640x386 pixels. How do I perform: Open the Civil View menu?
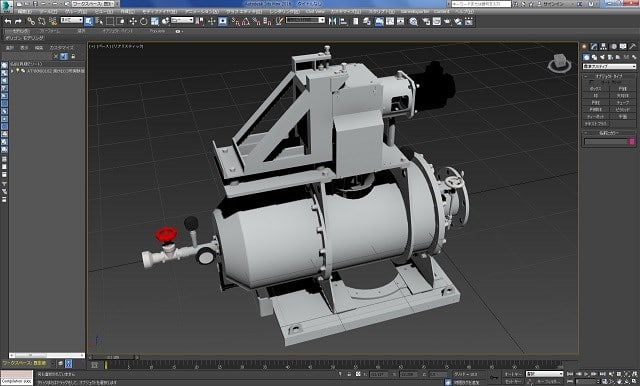[316, 12]
